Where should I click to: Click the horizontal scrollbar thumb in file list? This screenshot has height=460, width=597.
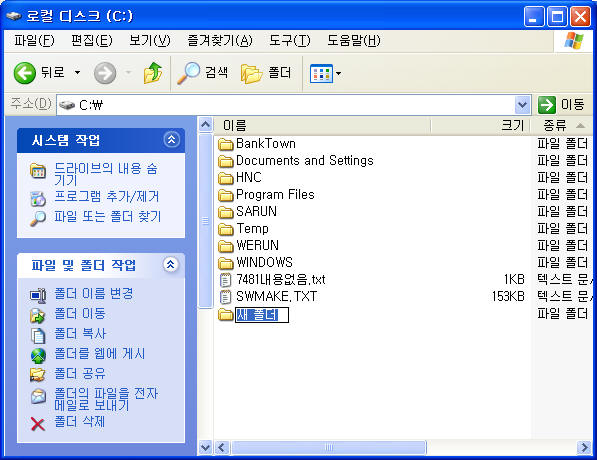pyautogui.click(x=329, y=447)
